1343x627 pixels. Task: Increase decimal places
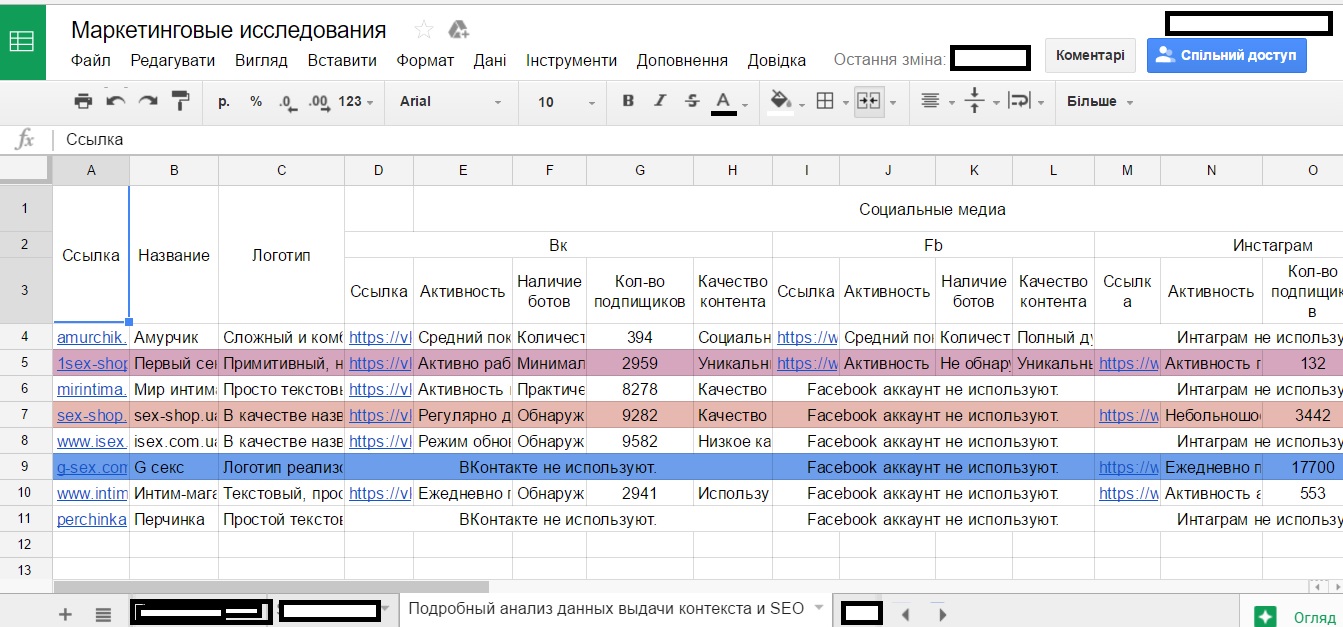[x=319, y=102]
